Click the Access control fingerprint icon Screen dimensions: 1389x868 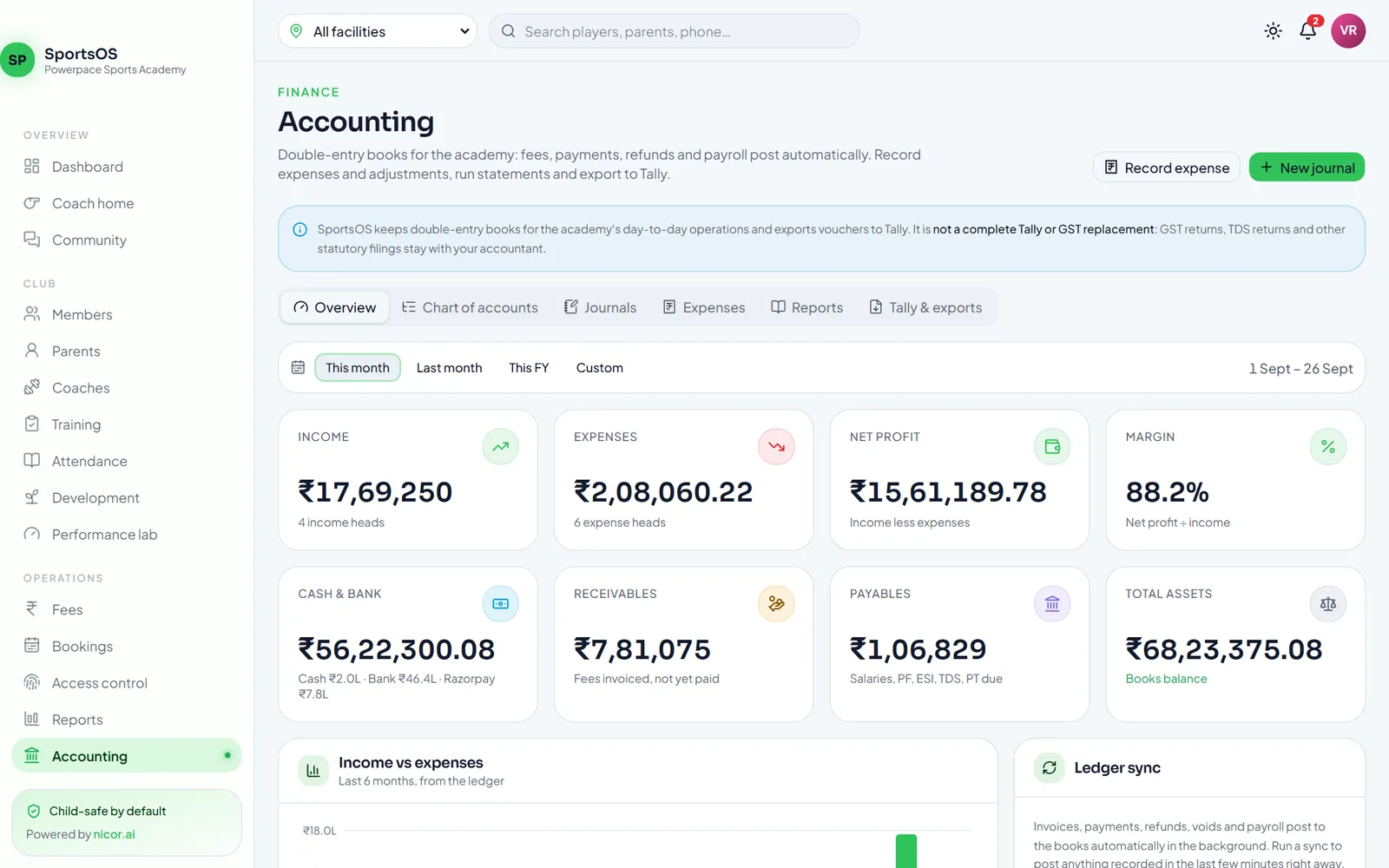point(32,683)
